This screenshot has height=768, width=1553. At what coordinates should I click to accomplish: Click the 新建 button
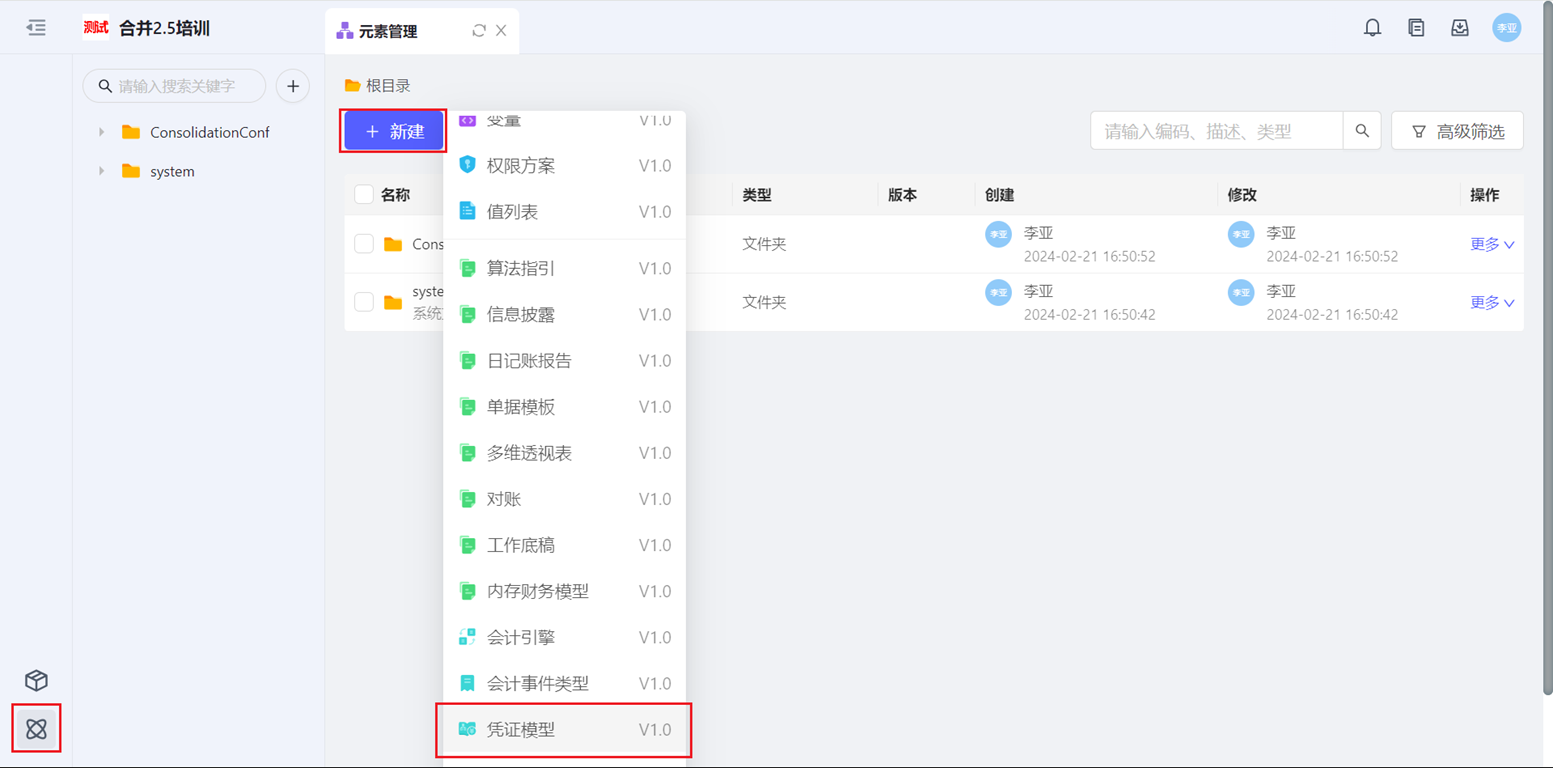tap(394, 131)
